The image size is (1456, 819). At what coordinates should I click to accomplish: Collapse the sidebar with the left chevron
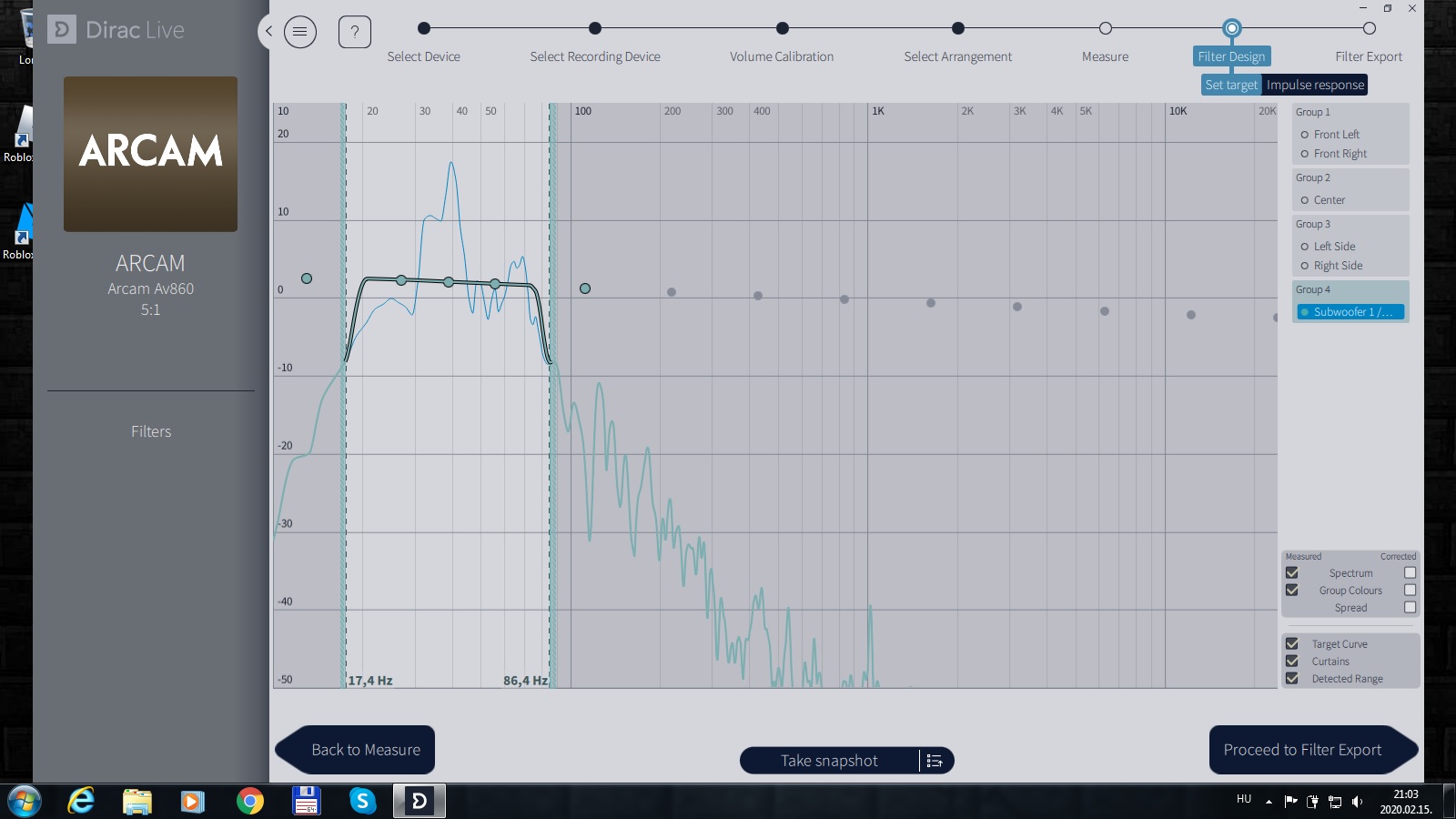click(268, 31)
